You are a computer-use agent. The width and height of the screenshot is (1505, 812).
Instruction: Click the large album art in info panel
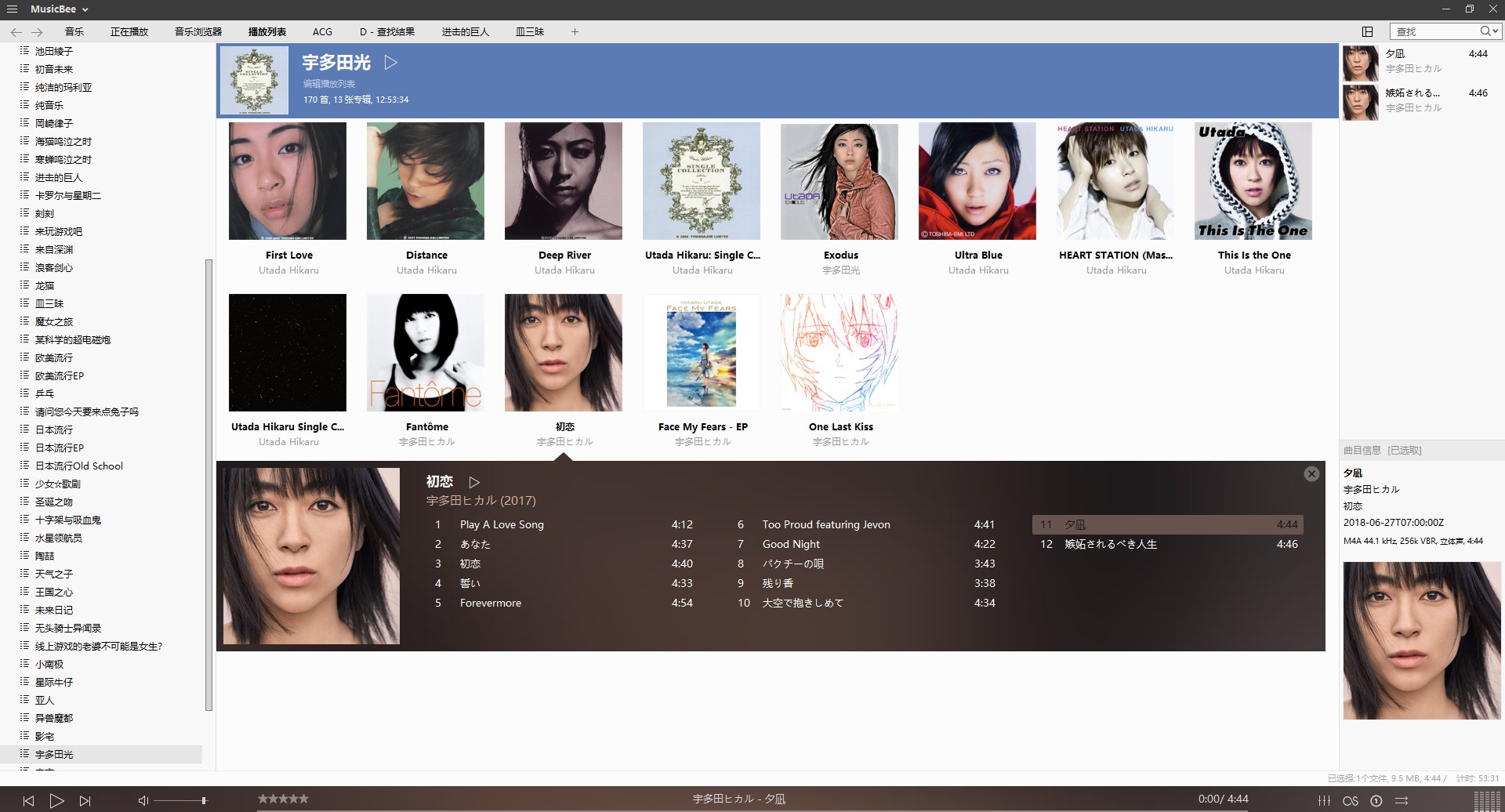pos(1421,640)
